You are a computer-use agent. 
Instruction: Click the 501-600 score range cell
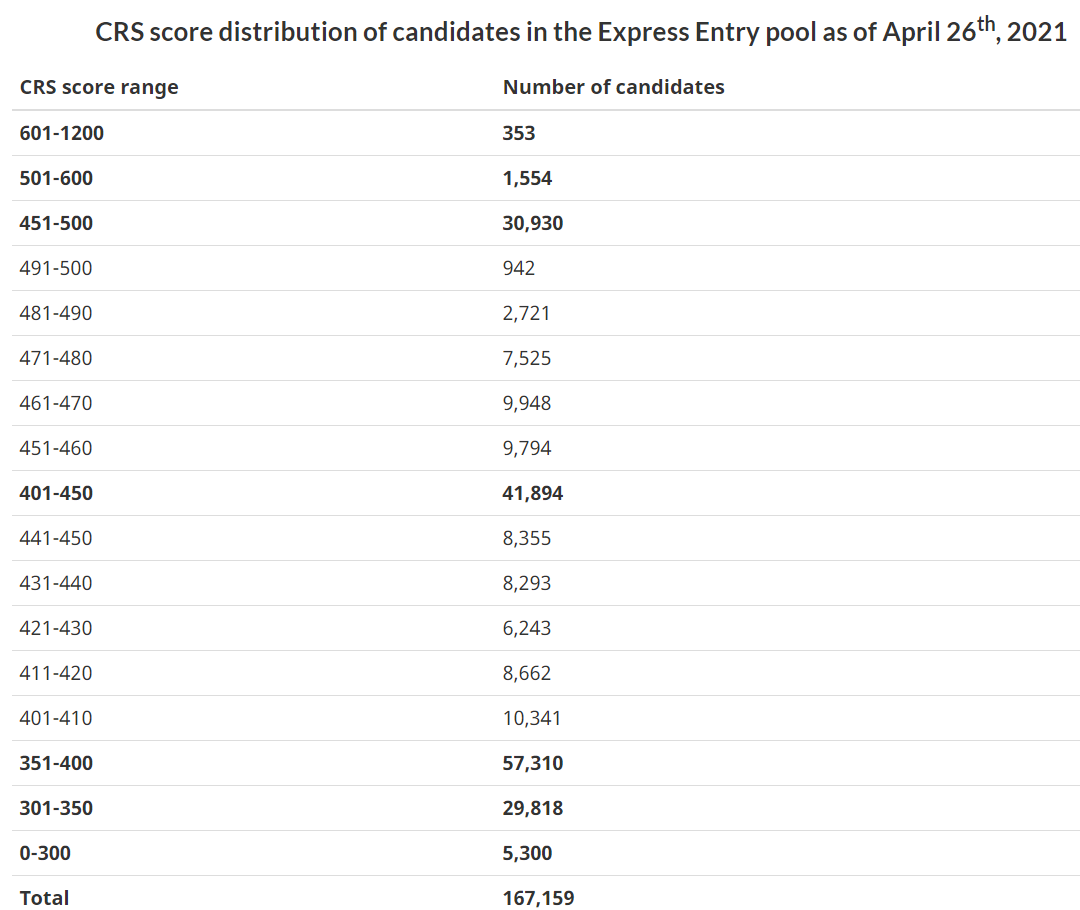56,178
